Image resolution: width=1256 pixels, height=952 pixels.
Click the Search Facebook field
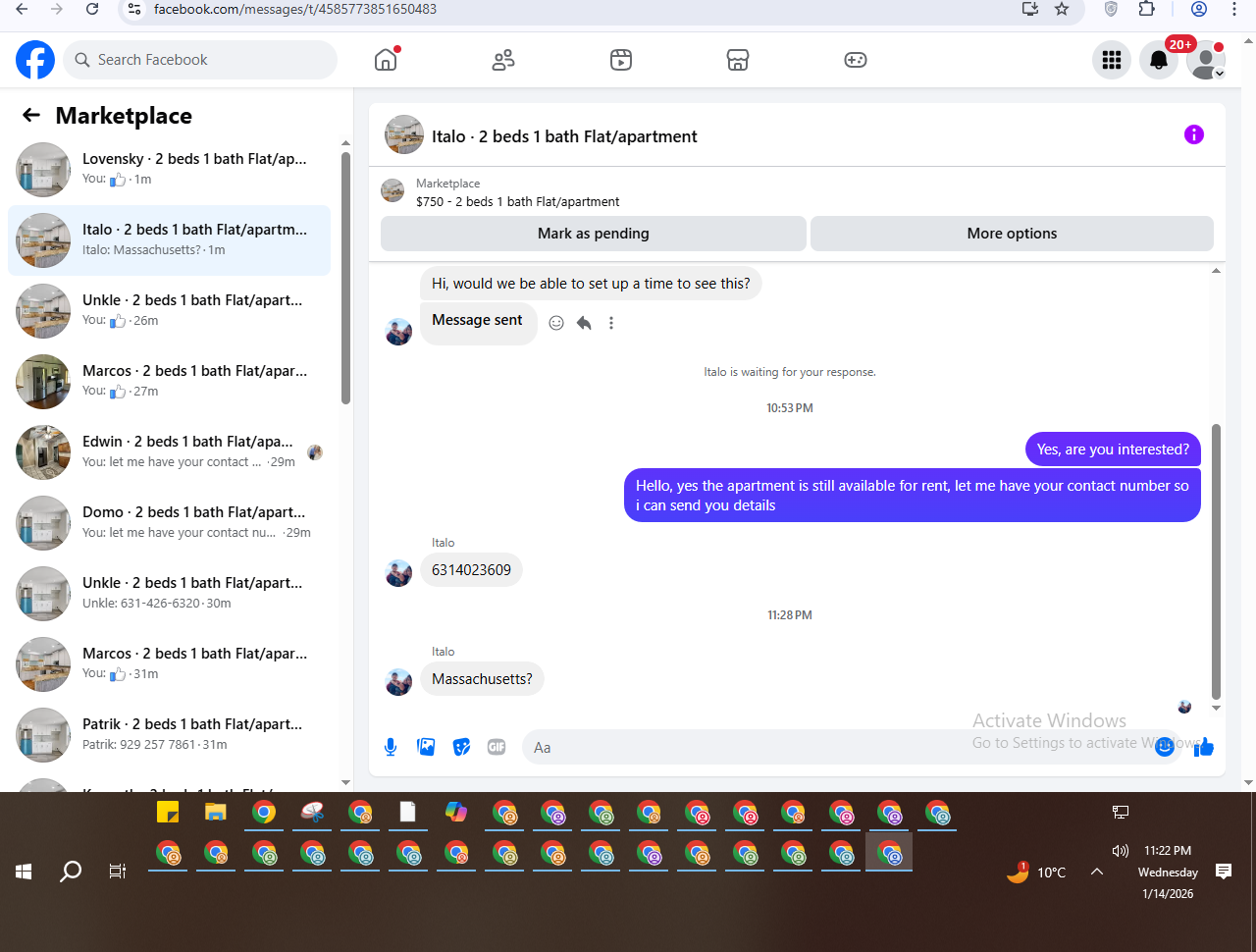[x=200, y=60]
